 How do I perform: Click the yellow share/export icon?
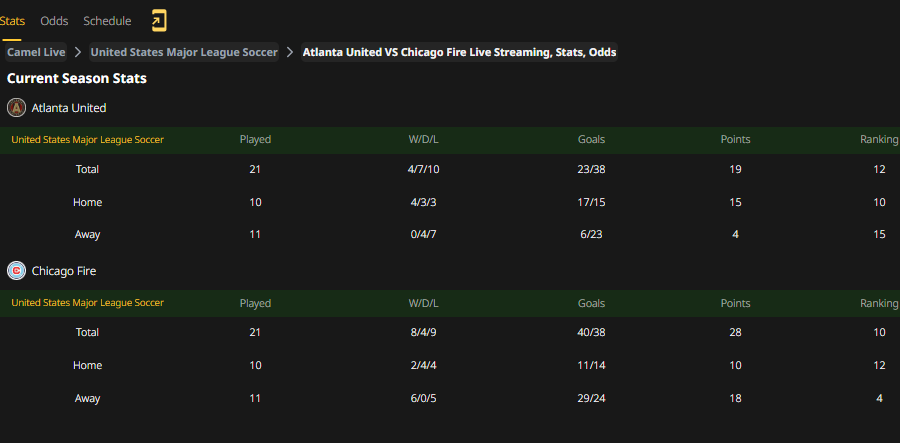coord(159,21)
